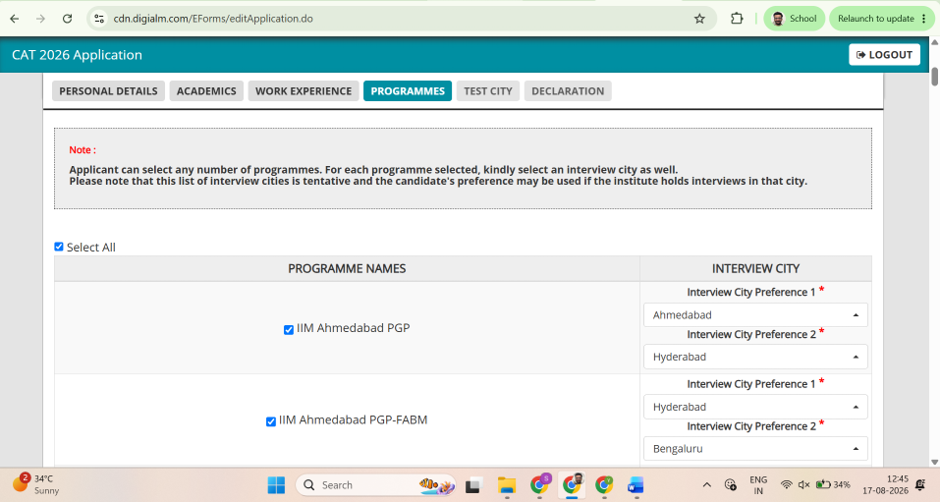Open PGP Preference 2 dropdown showing Hyderabad
This screenshot has height=502, width=940.
click(755, 357)
